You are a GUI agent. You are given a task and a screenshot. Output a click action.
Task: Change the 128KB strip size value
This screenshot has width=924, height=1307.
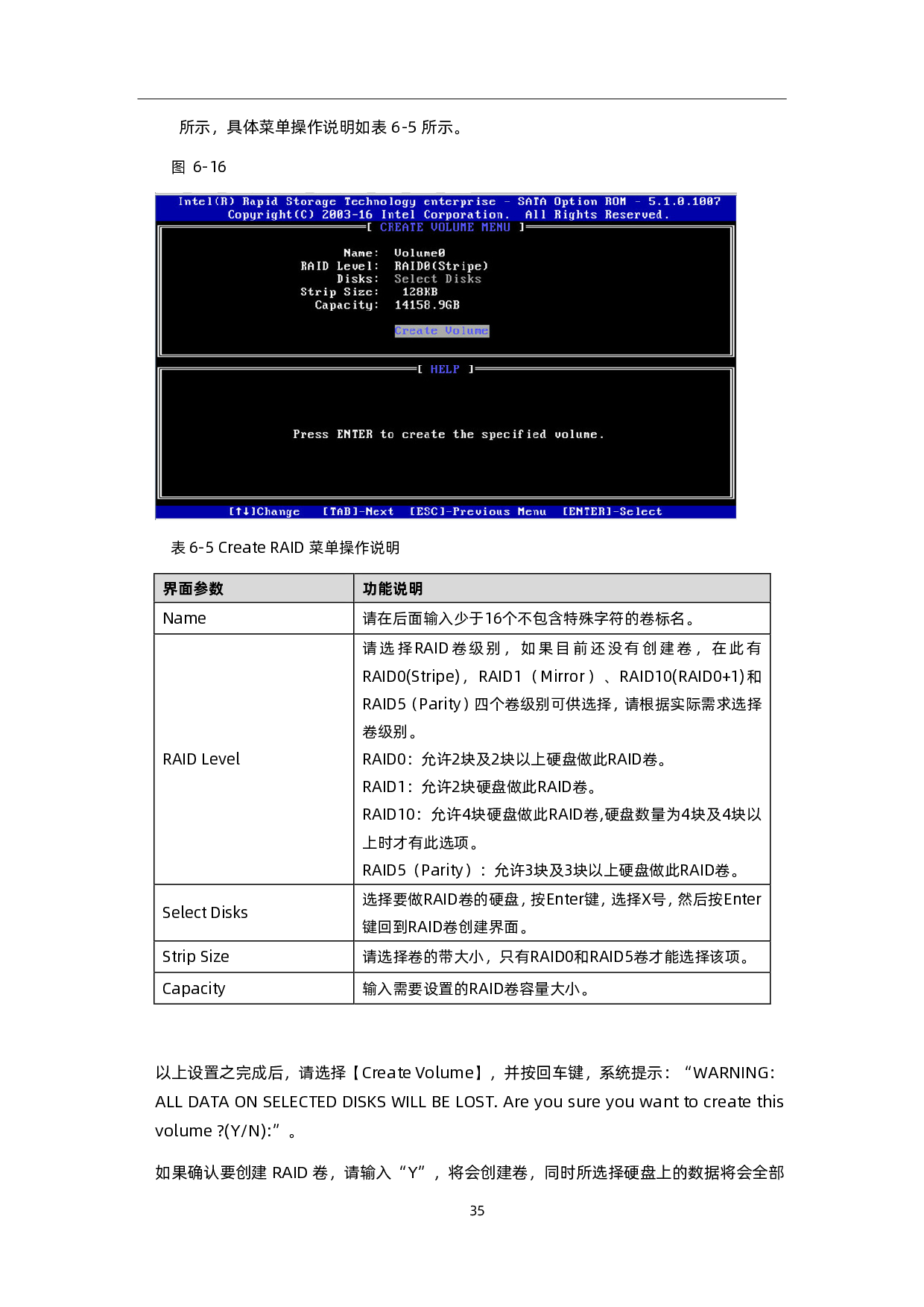click(x=420, y=292)
